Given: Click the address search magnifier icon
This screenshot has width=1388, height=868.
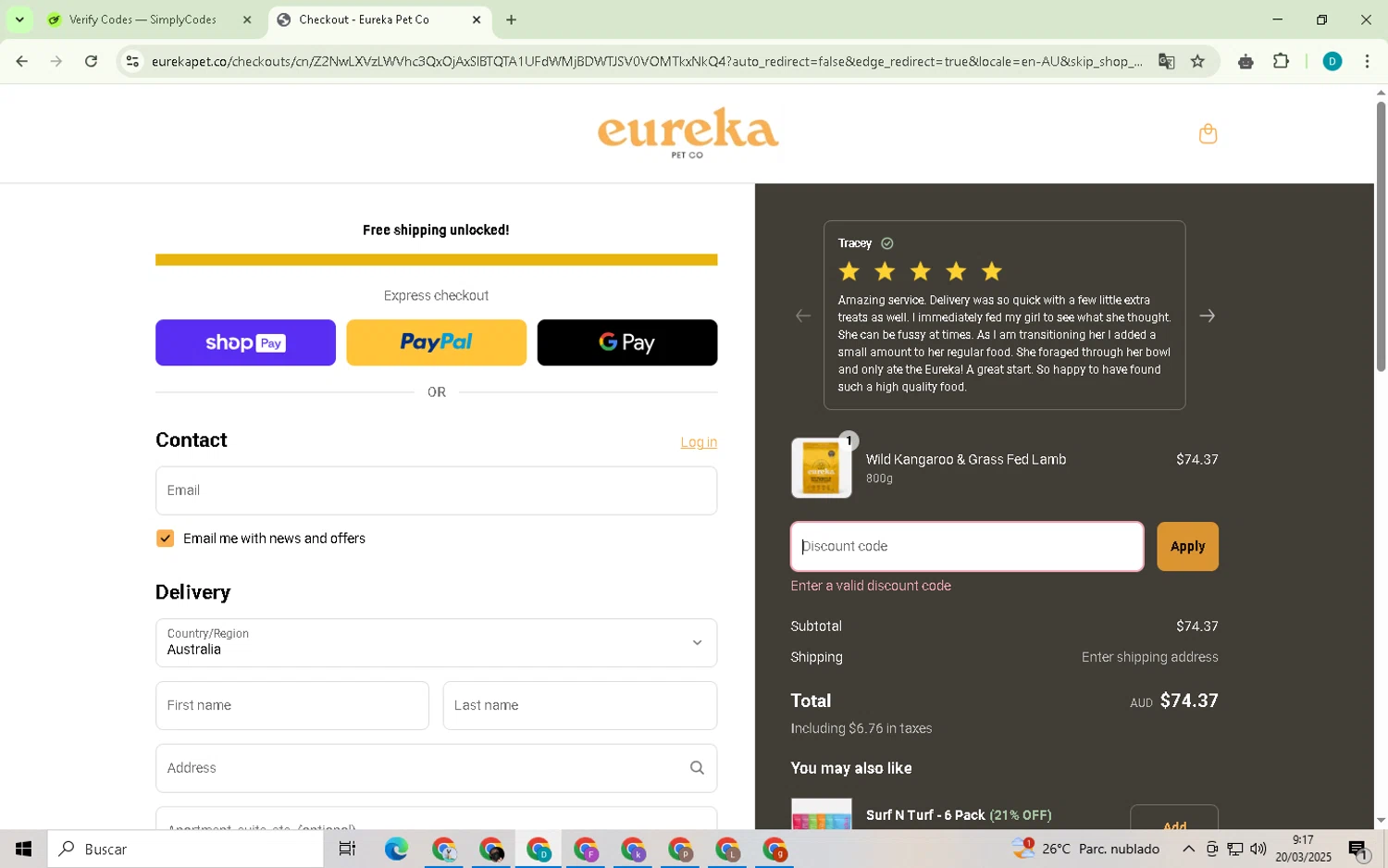Looking at the screenshot, I should point(697,767).
